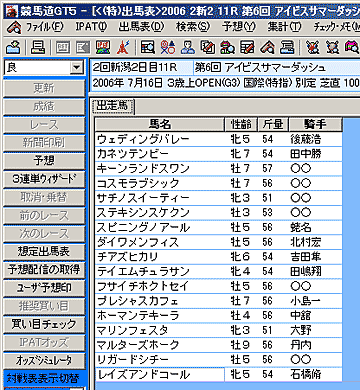
Task: Open the 3連単ウィザード button
Action: tap(44, 179)
